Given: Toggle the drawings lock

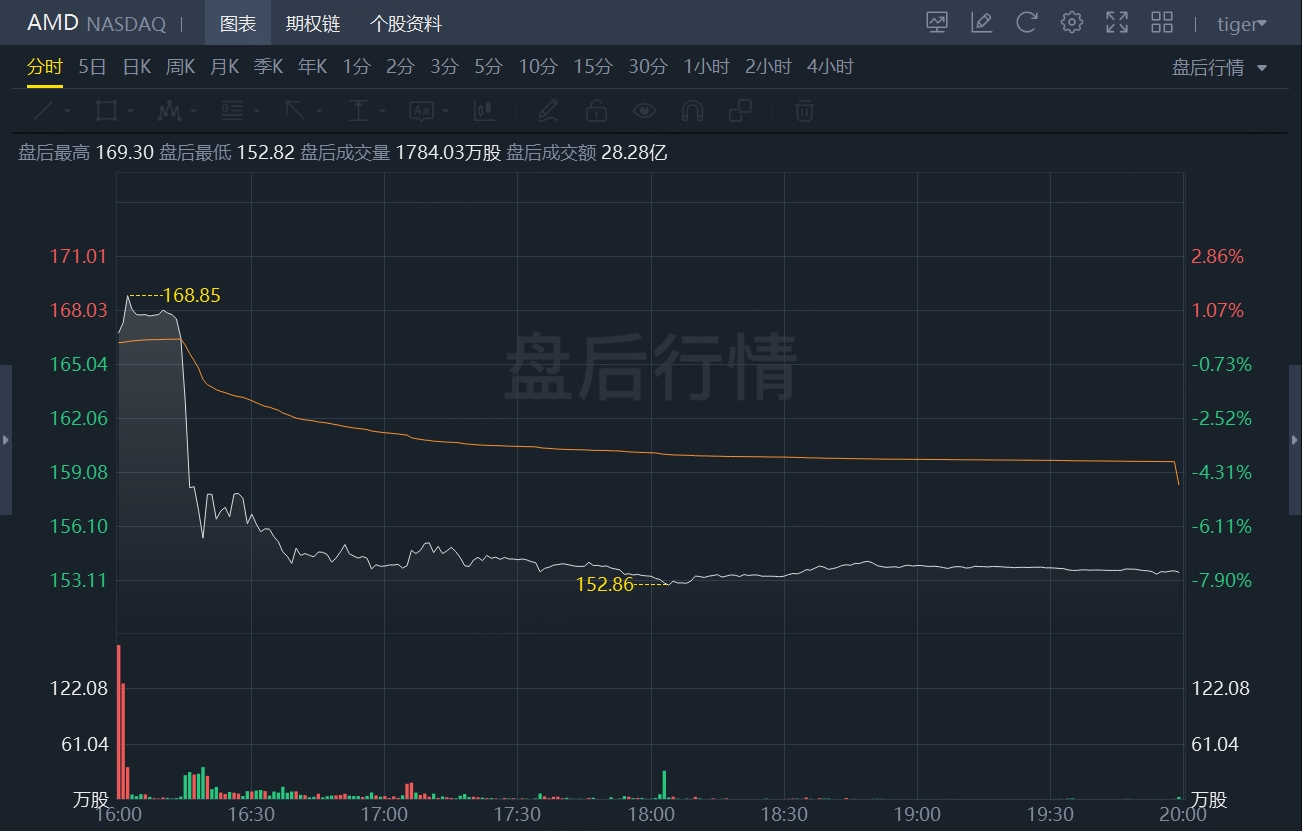Looking at the screenshot, I should tap(596, 110).
